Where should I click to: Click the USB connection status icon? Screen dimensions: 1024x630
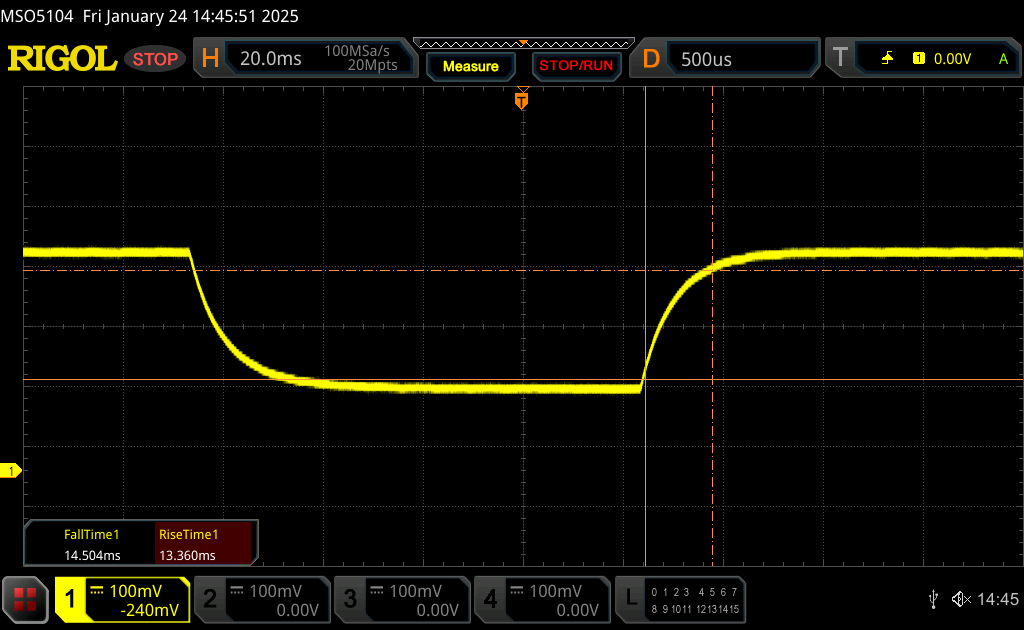tap(933, 599)
